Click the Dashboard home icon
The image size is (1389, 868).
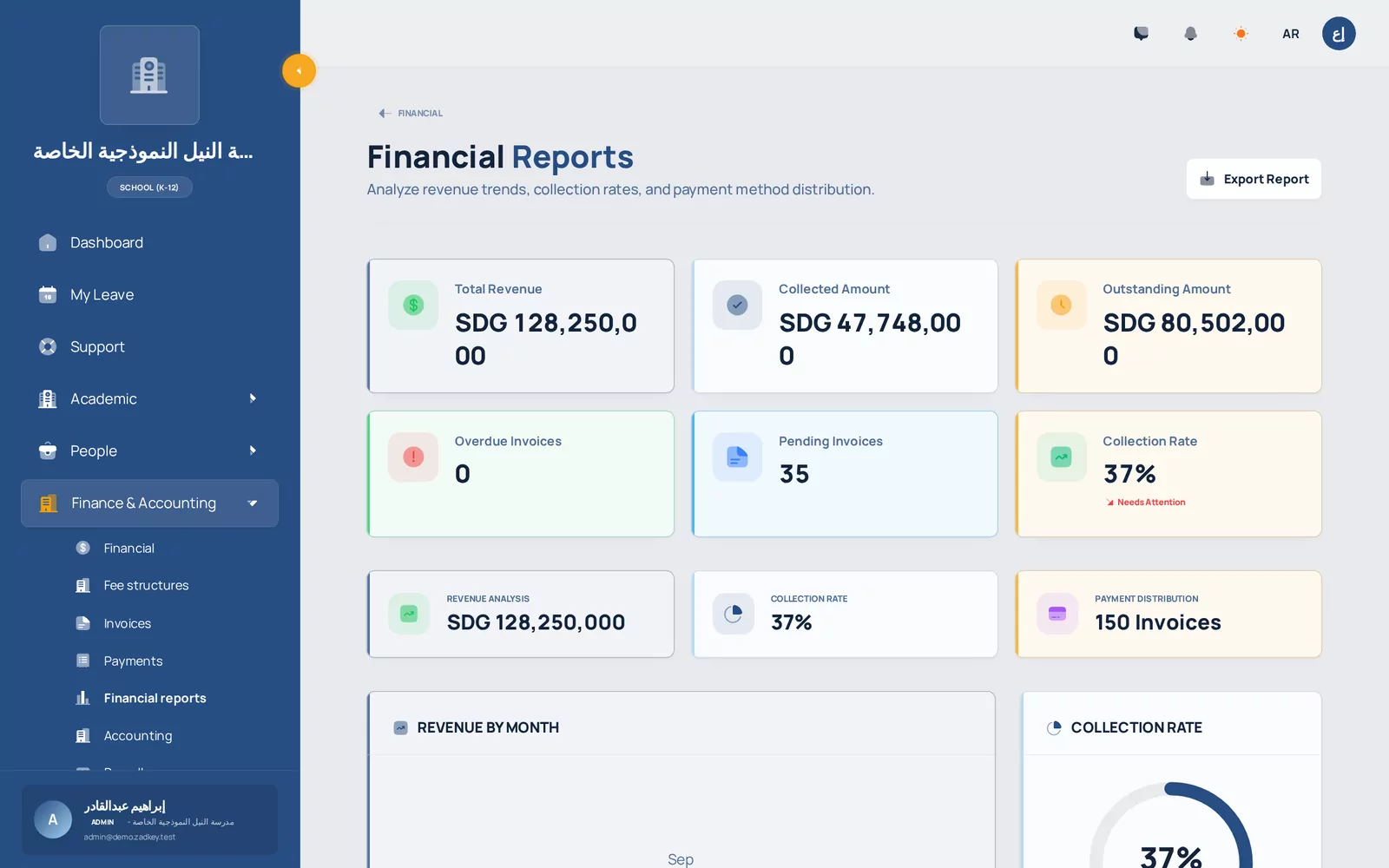(48, 243)
